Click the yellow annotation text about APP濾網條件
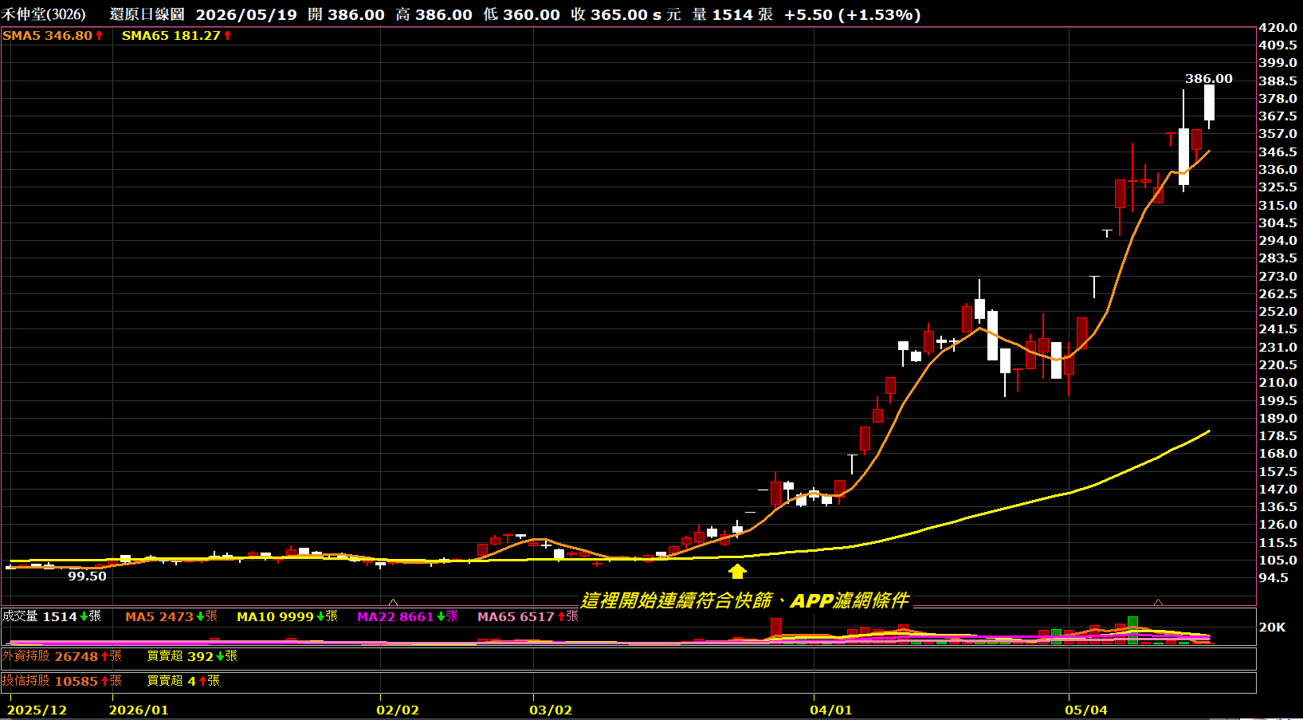This screenshot has width=1303, height=720. (x=745, y=600)
